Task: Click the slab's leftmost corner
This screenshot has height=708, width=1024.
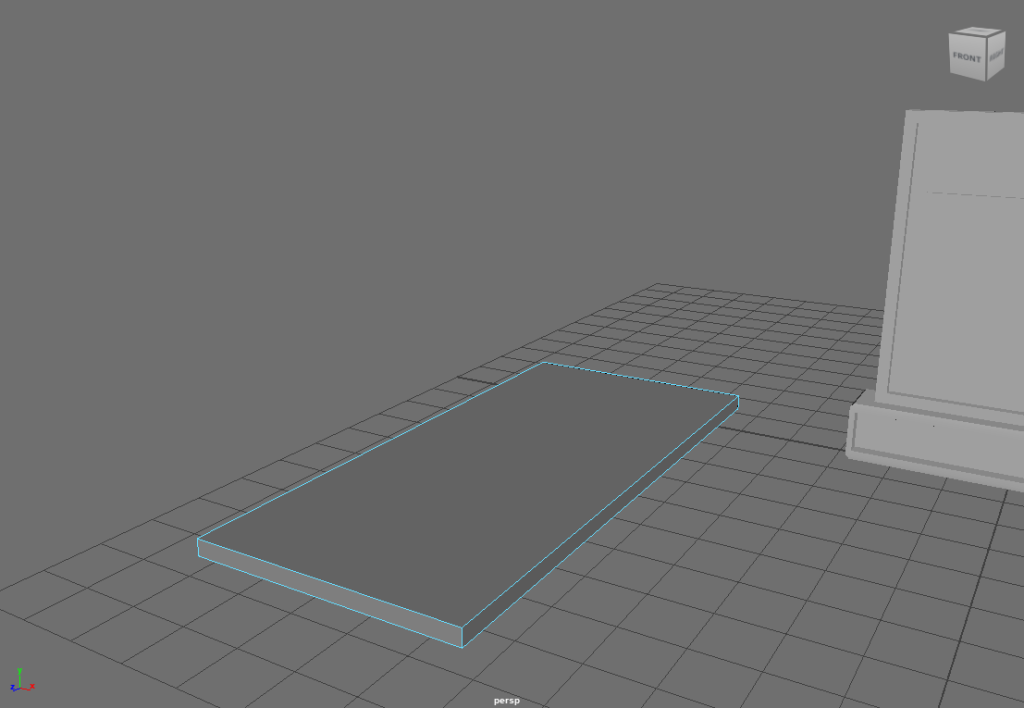Action: pyautogui.click(x=198, y=541)
